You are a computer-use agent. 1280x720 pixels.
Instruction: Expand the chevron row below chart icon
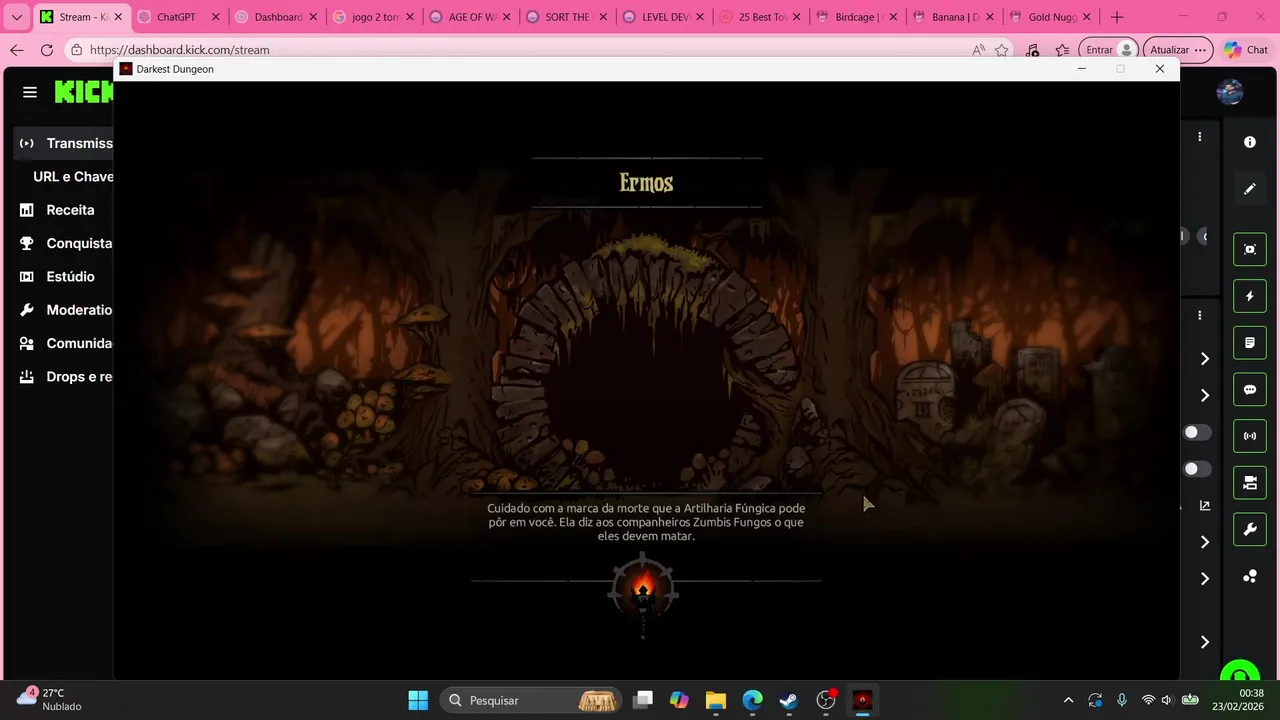[1205, 542]
